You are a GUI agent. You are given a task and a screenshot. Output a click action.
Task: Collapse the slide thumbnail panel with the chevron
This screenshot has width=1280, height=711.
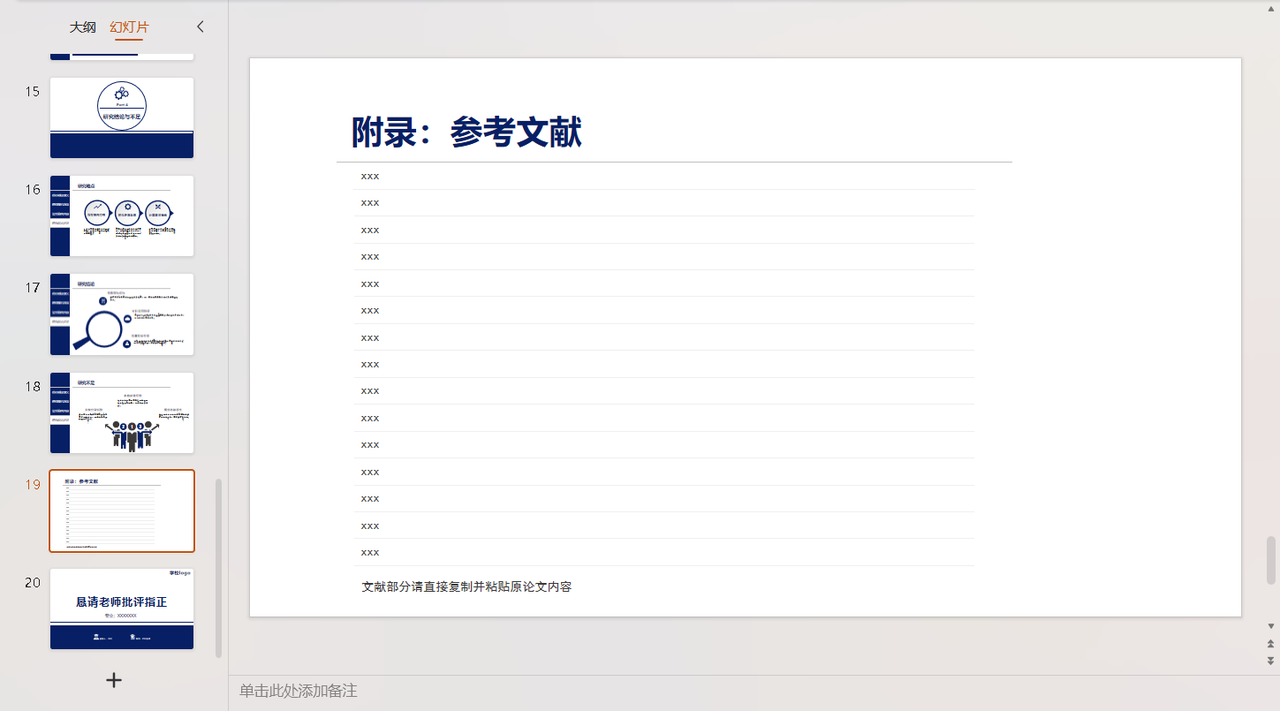(x=200, y=27)
